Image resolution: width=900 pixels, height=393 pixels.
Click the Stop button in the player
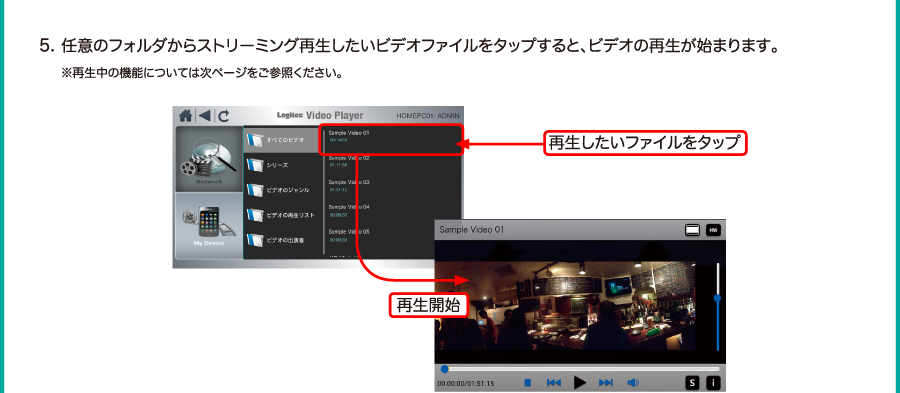pyautogui.click(x=527, y=383)
